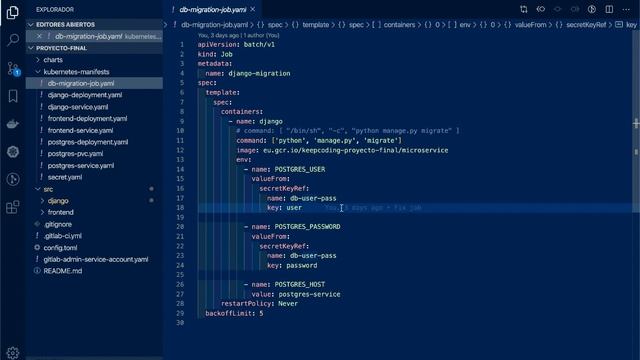Viewport: 640px width, 360px height.
Task: Click the editor vertical scrollbar marker
Action: [636, 123]
